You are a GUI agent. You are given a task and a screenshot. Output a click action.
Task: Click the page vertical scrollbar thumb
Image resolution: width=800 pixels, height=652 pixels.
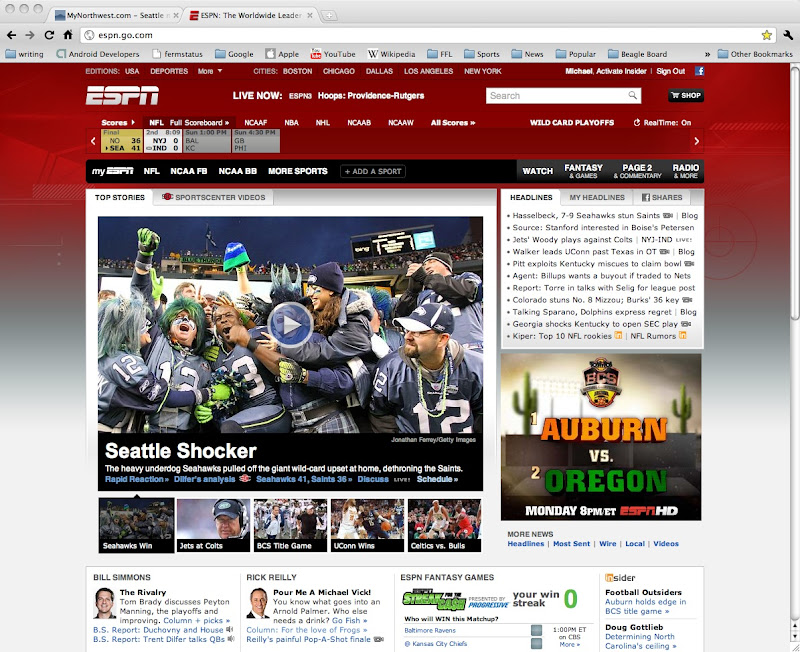[x=795, y=194]
